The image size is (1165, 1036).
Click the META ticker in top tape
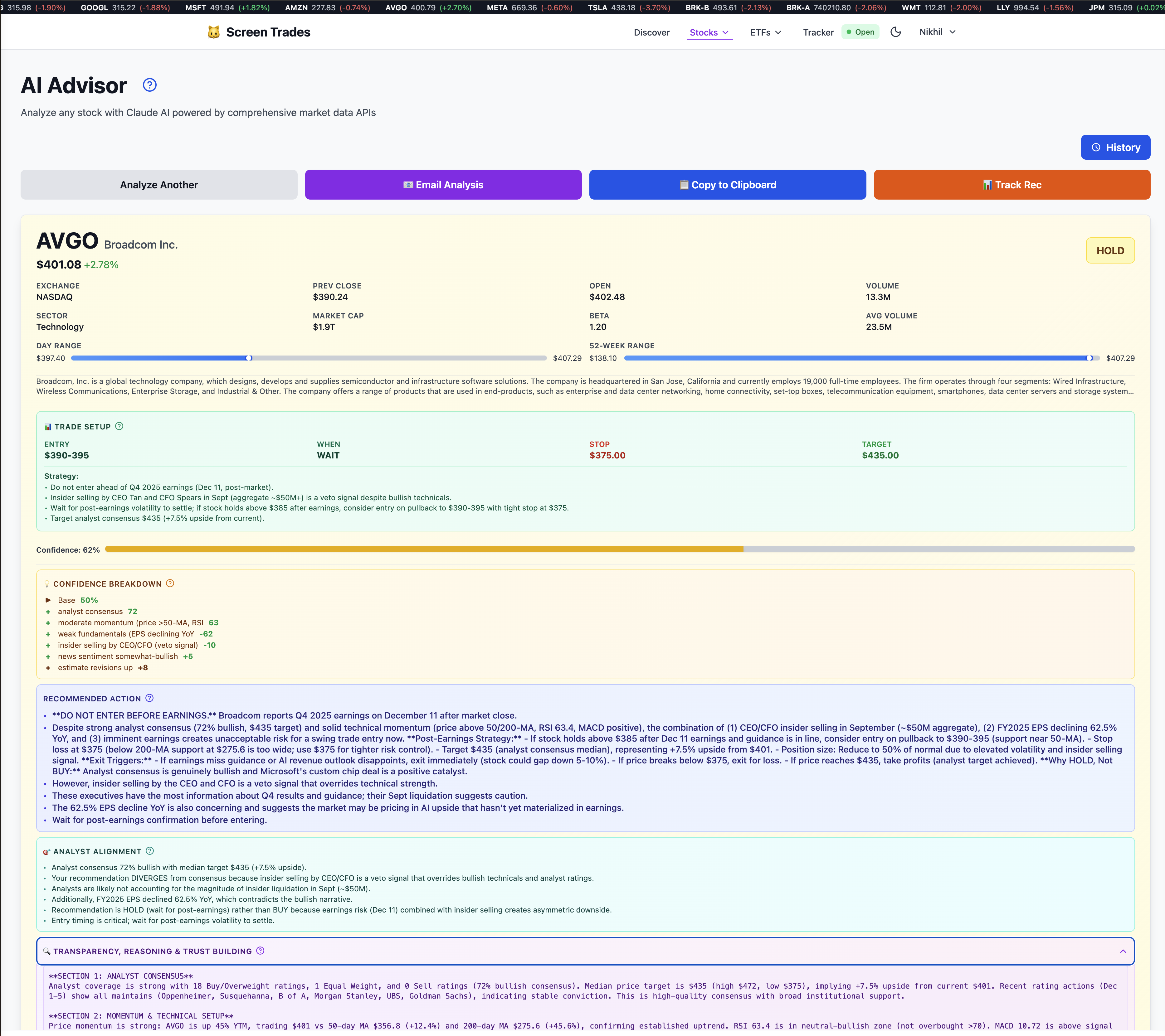(529, 7)
